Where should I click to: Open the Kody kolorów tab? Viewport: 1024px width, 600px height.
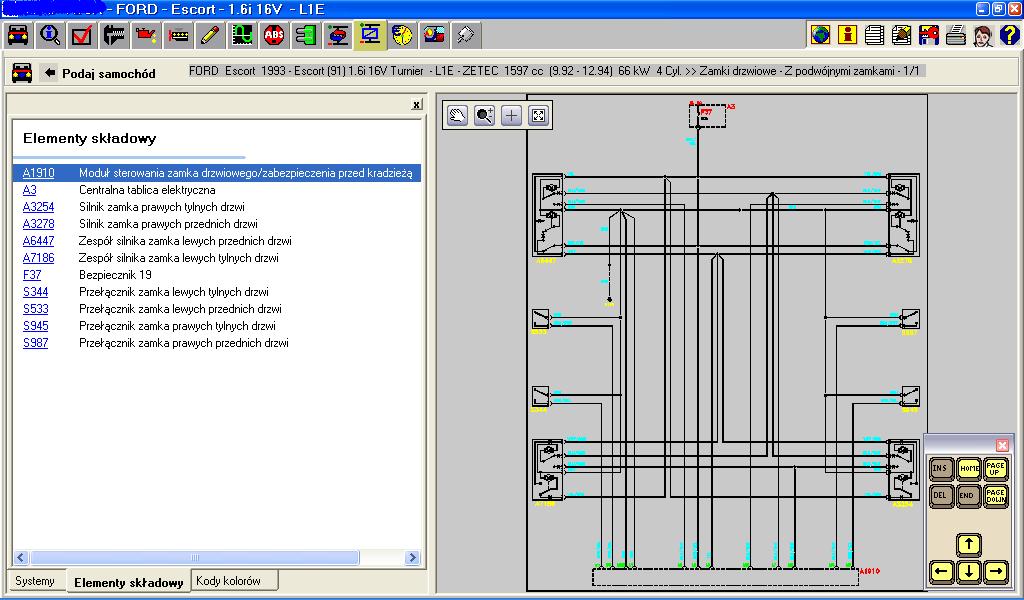[228, 580]
